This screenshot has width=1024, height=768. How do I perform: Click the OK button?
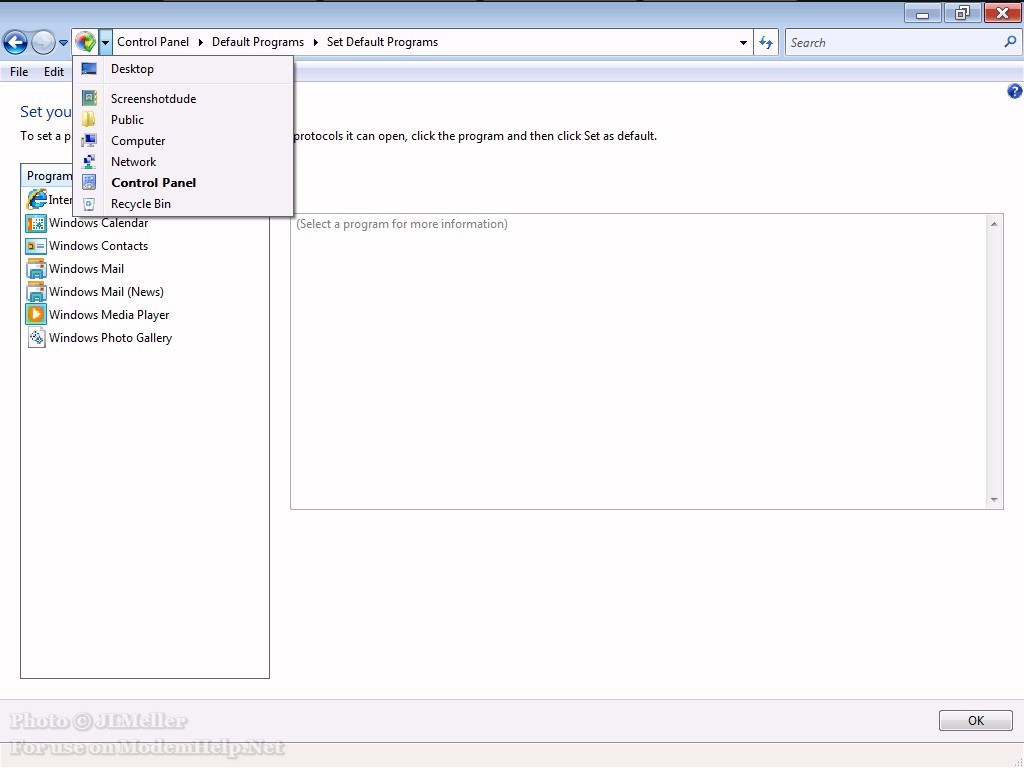[x=976, y=720]
